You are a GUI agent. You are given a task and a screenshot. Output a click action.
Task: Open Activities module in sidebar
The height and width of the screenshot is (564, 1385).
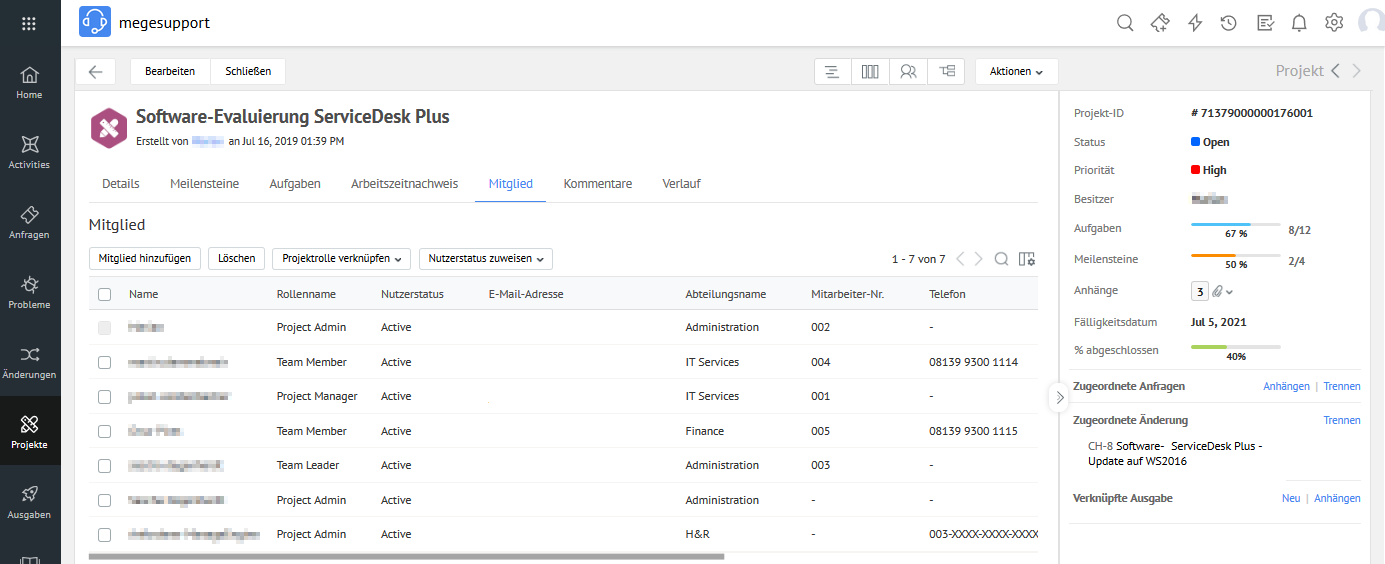pos(30,153)
